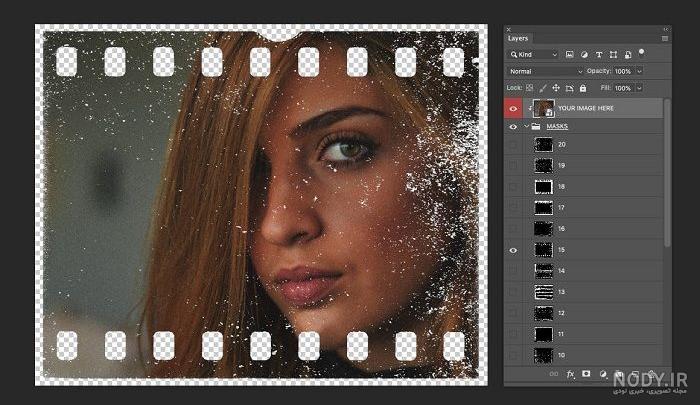Toggle the layer filtering on/off switch

642,53
